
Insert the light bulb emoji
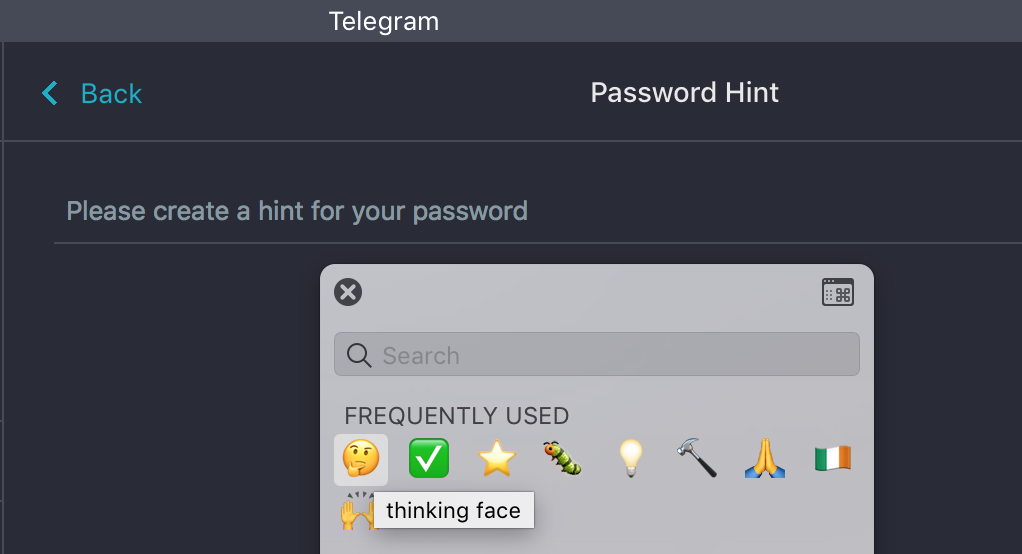pos(629,459)
